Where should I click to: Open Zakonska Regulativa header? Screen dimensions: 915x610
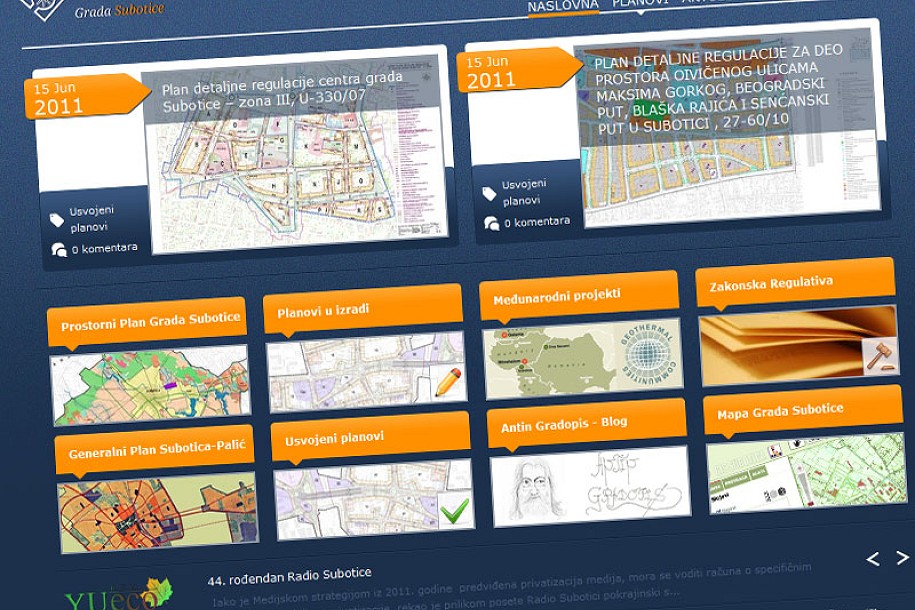point(795,283)
